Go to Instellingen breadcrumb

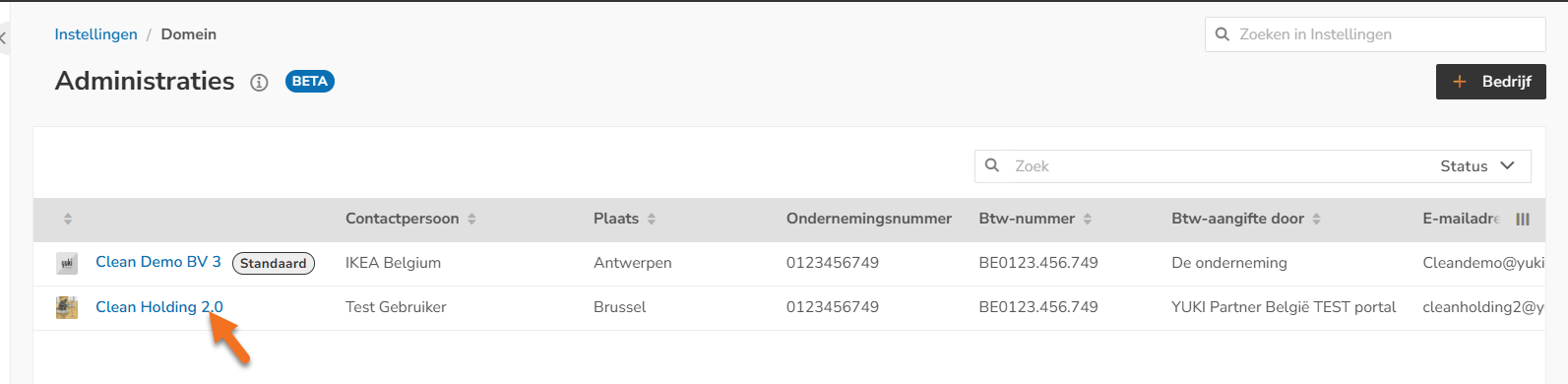pos(95,34)
